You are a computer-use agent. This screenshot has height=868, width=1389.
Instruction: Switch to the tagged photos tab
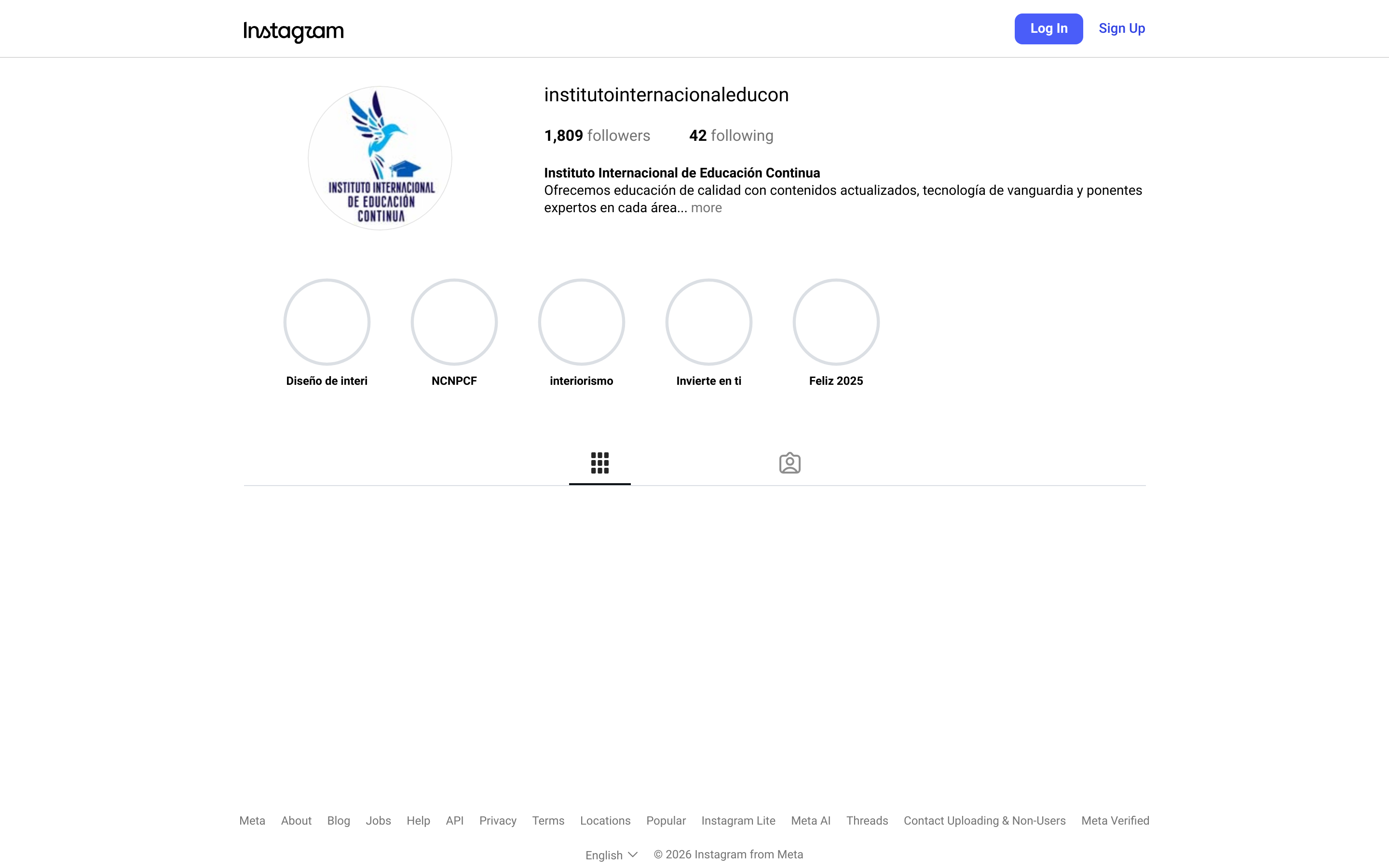(790, 463)
